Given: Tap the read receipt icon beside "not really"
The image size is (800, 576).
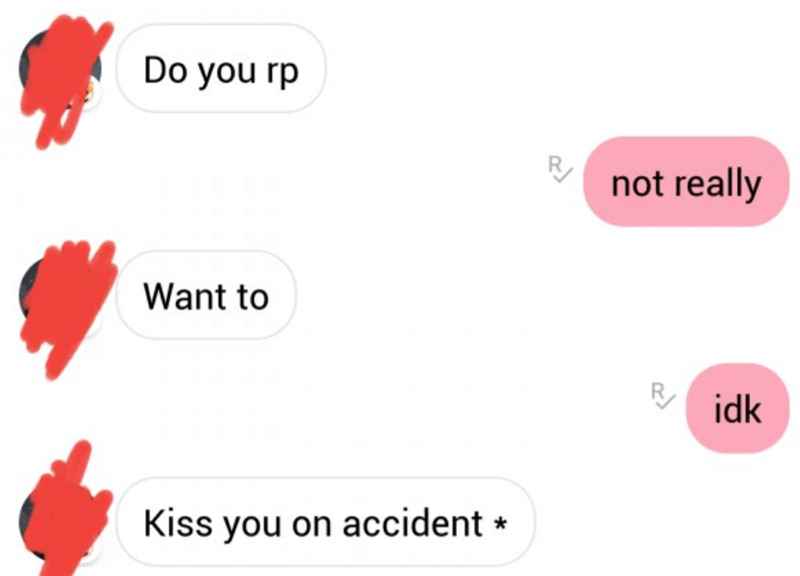Looking at the screenshot, I should point(559,169).
